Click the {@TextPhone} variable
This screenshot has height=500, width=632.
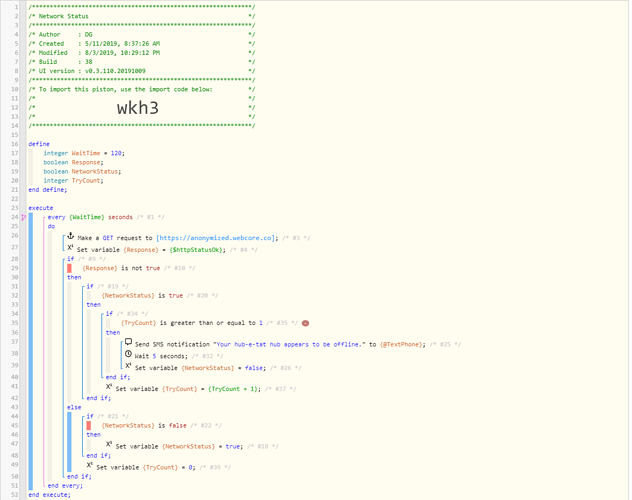(401, 344)
